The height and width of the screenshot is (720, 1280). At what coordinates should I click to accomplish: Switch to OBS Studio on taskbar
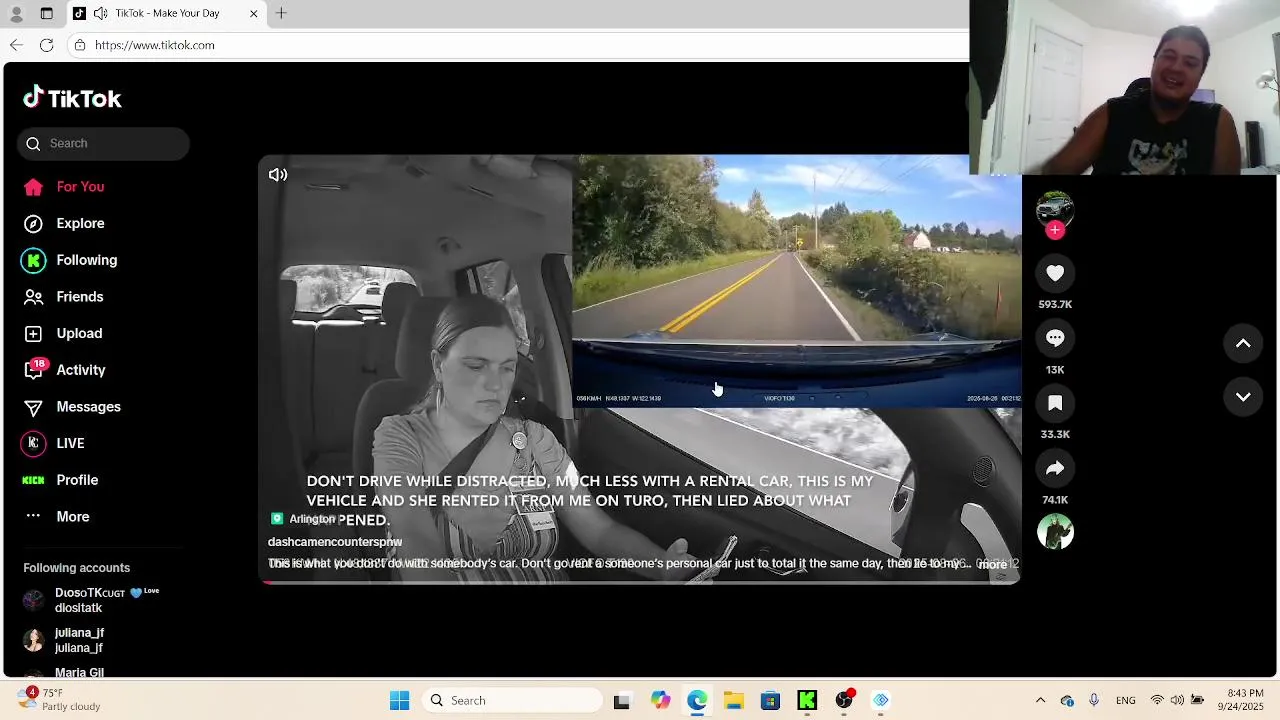(844, 700)
